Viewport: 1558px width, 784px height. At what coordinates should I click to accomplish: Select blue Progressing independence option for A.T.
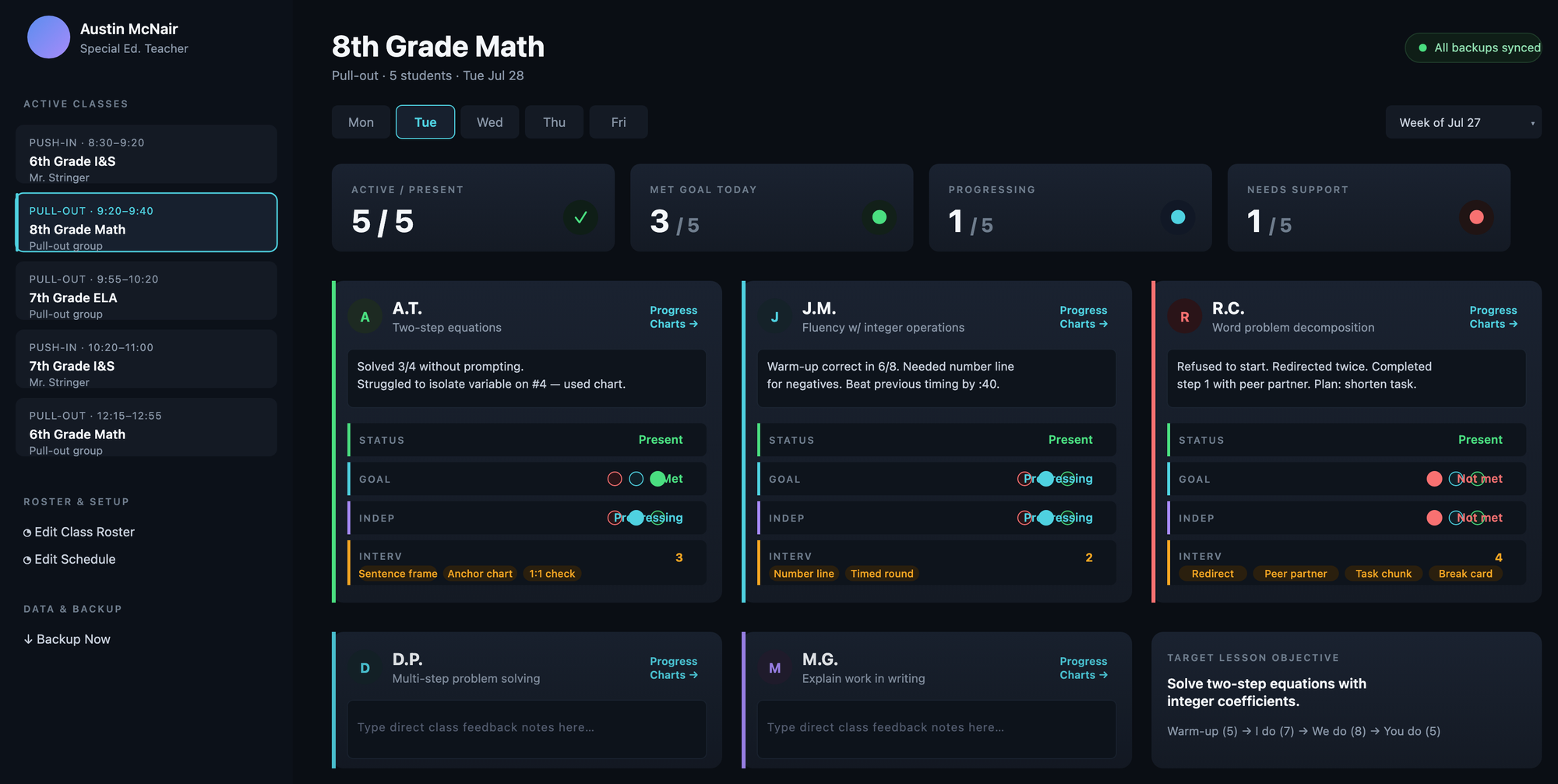click(636, 518)
